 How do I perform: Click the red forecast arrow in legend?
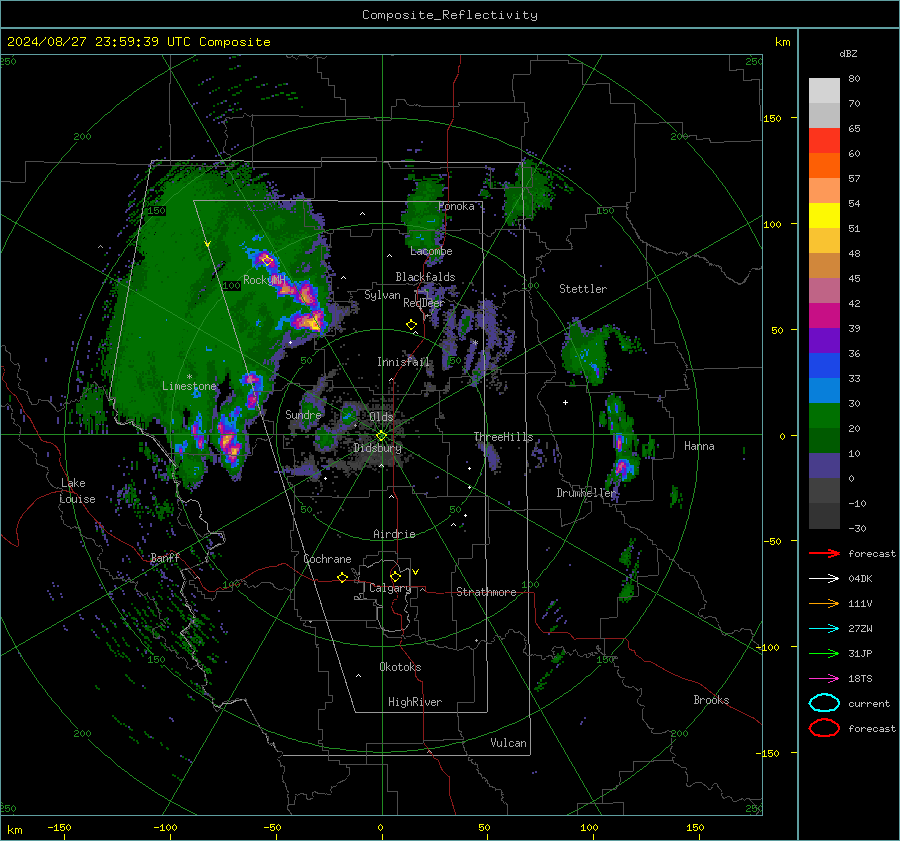(x=824, y=553)
